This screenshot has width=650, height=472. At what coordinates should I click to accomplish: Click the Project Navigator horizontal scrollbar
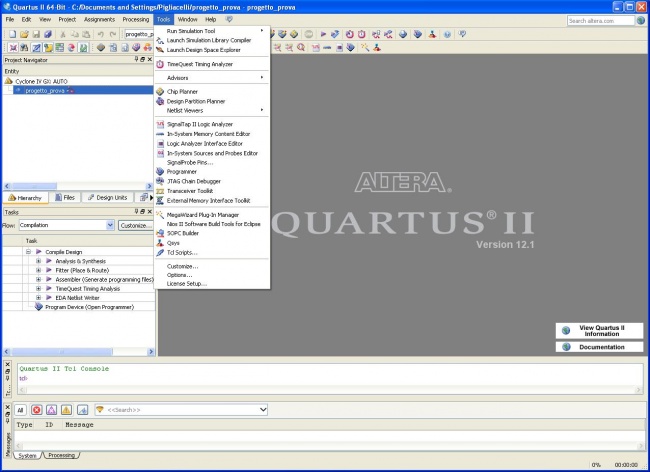tap(78, 186)
